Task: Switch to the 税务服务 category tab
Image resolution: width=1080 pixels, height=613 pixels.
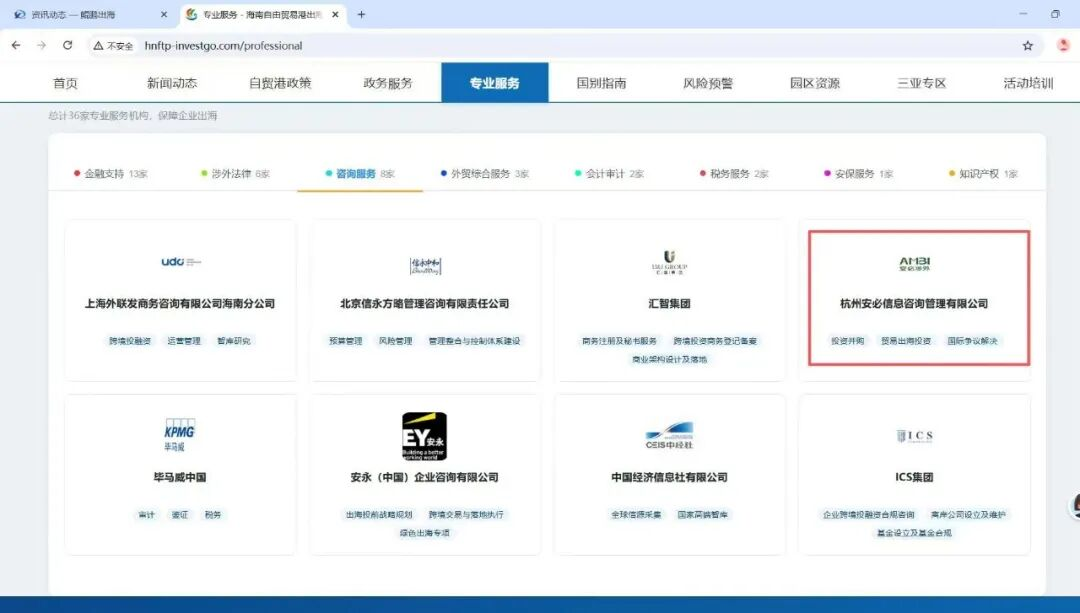Action: point(734,174)
